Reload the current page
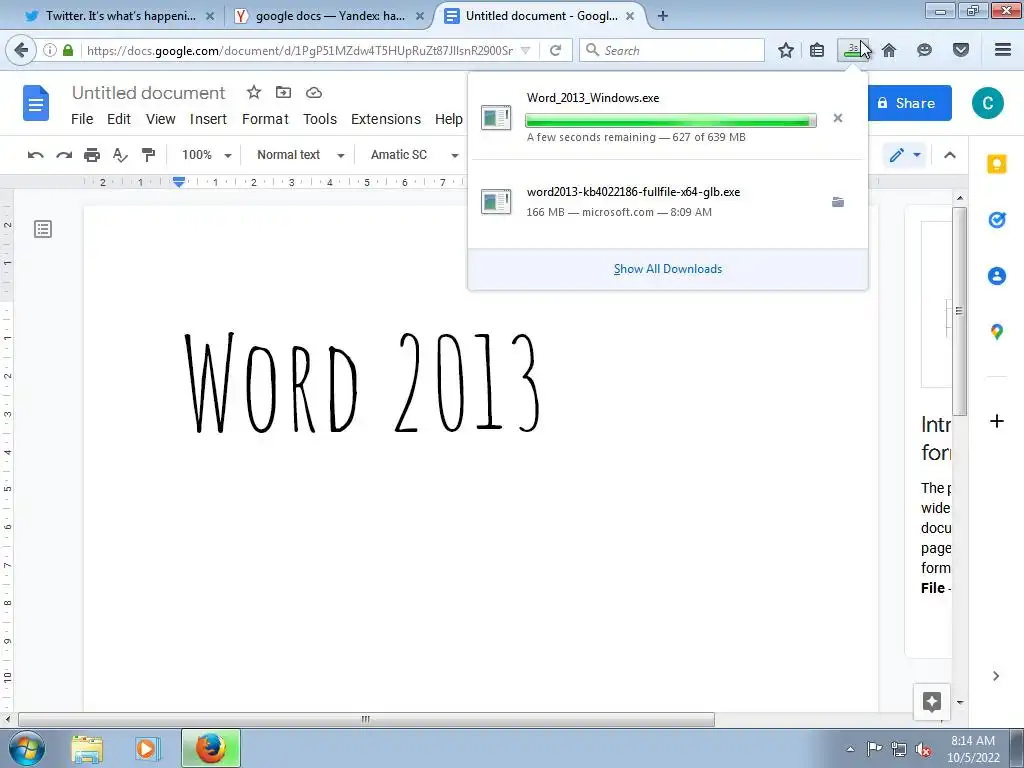The image size is (1024, 768). [x=556, y=50]
